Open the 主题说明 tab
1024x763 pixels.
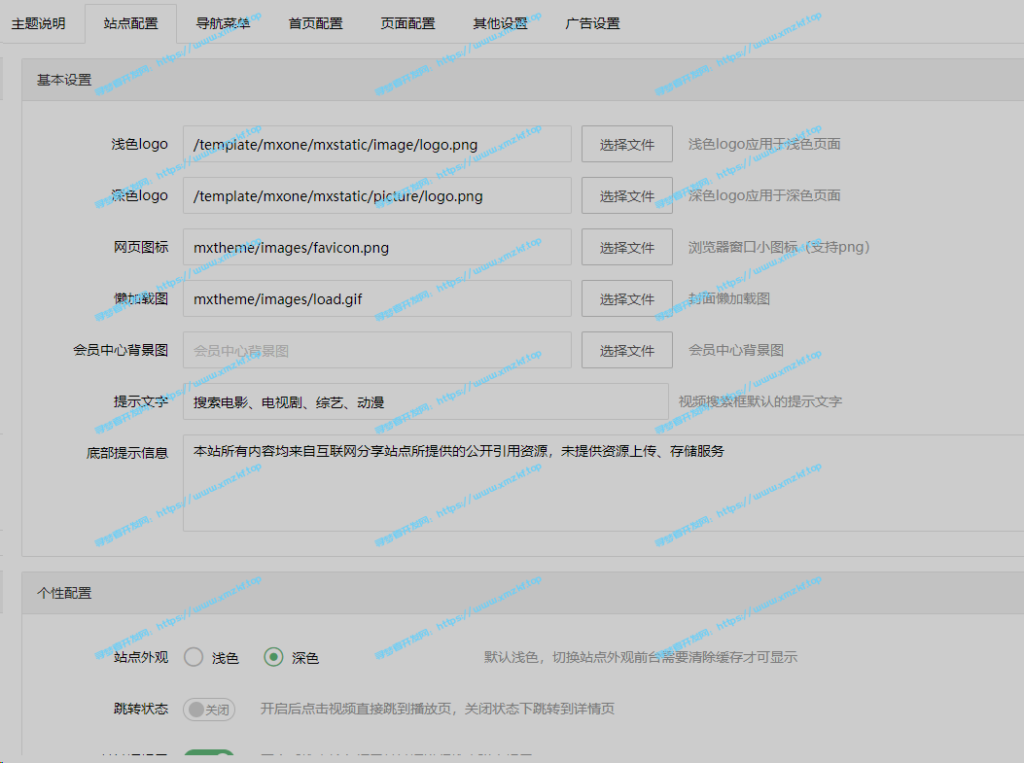[39, 24]
